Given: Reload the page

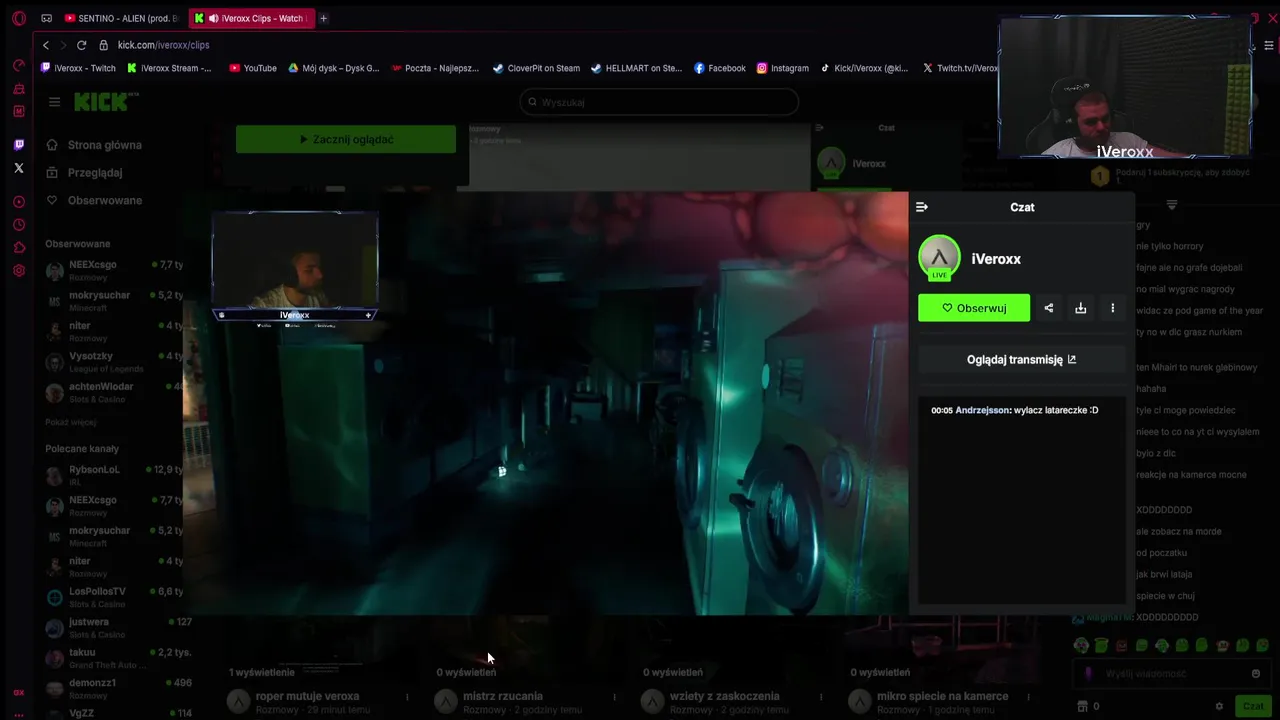Looking at the screenshot, I should click(82, 45).
